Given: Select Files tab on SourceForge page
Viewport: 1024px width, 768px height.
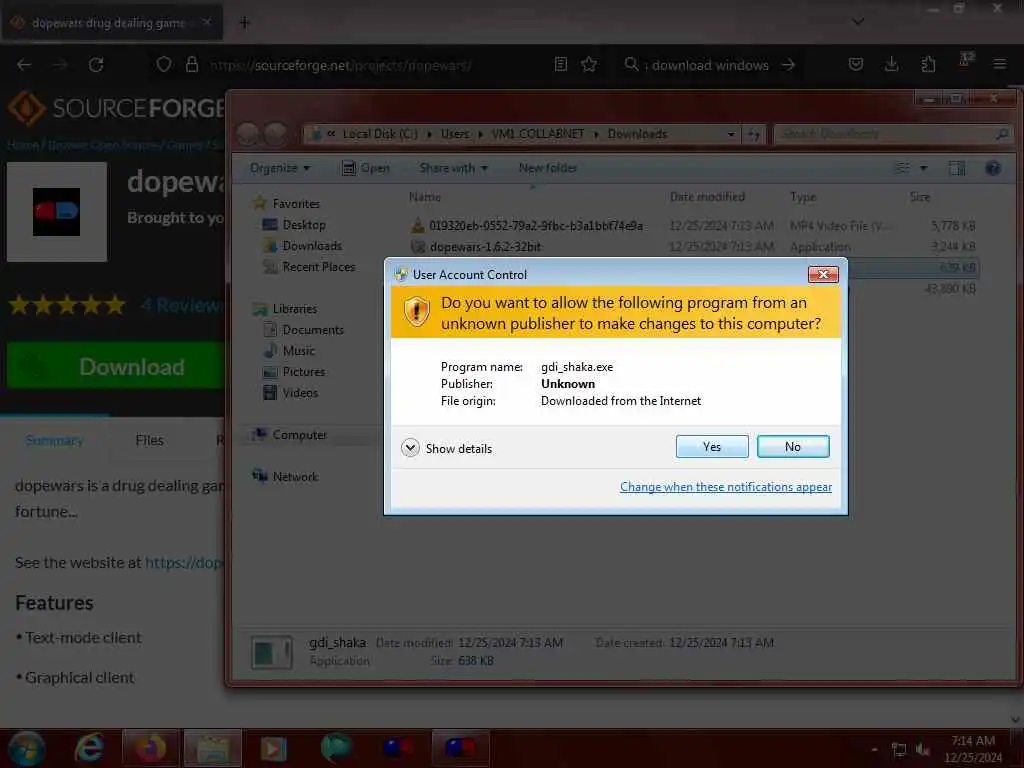Looking at the screenshot, I should point(150,440).
